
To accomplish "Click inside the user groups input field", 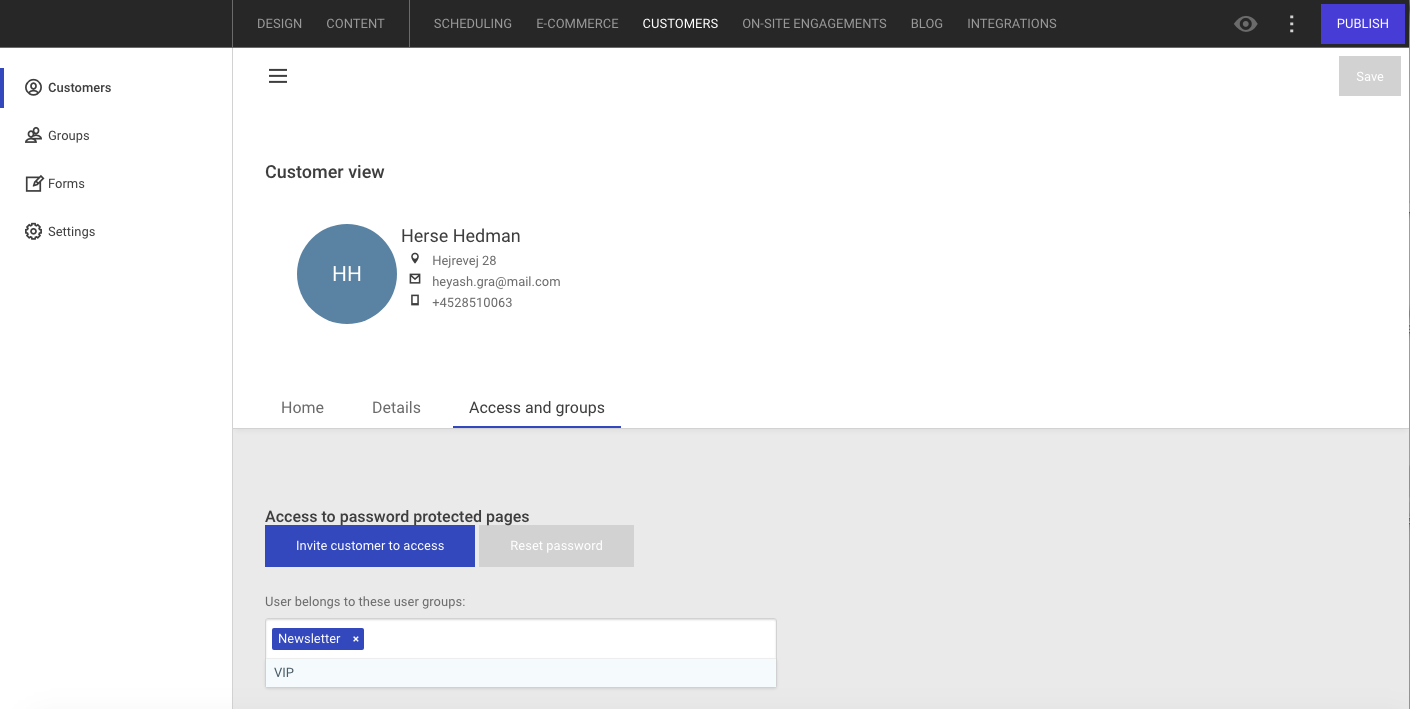I will click(x=560, y=639).
